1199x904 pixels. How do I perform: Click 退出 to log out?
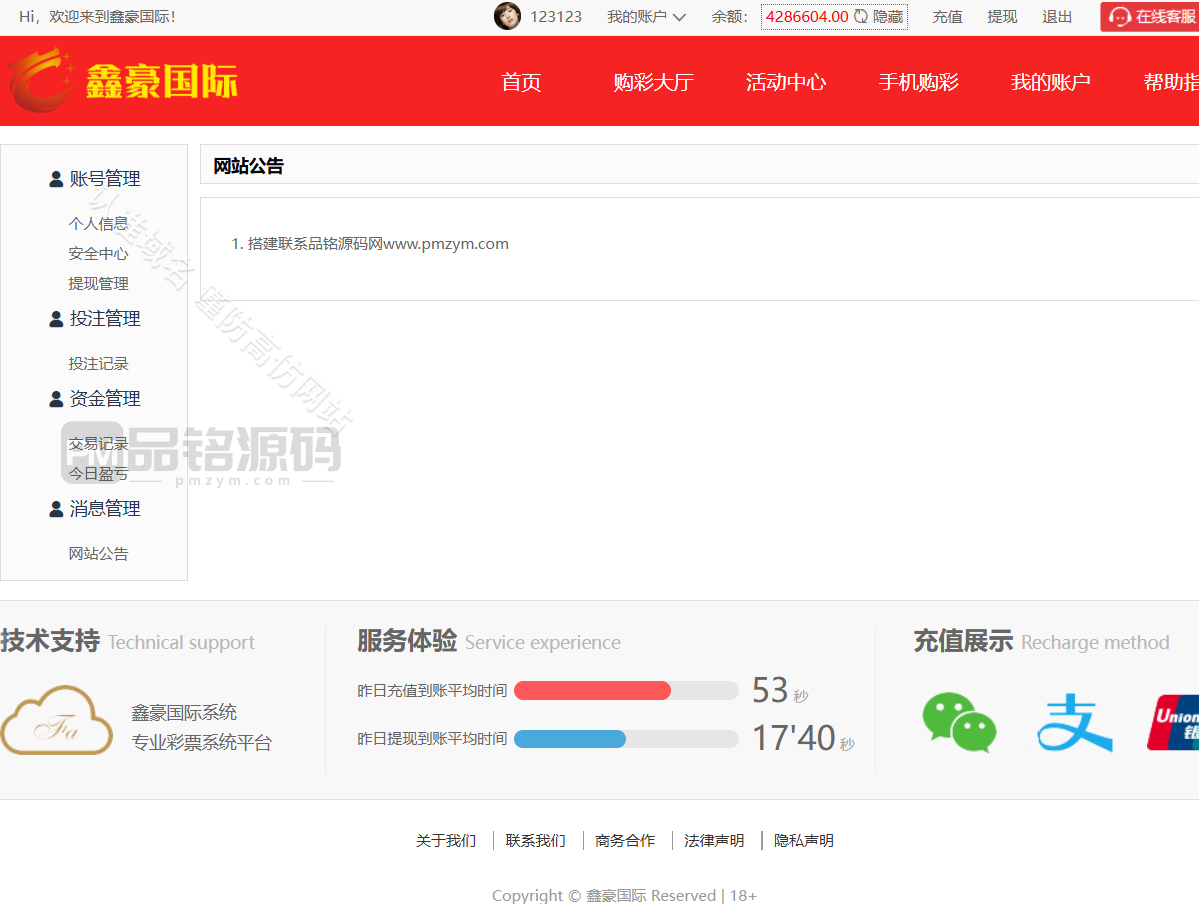tap(1057, 17)
